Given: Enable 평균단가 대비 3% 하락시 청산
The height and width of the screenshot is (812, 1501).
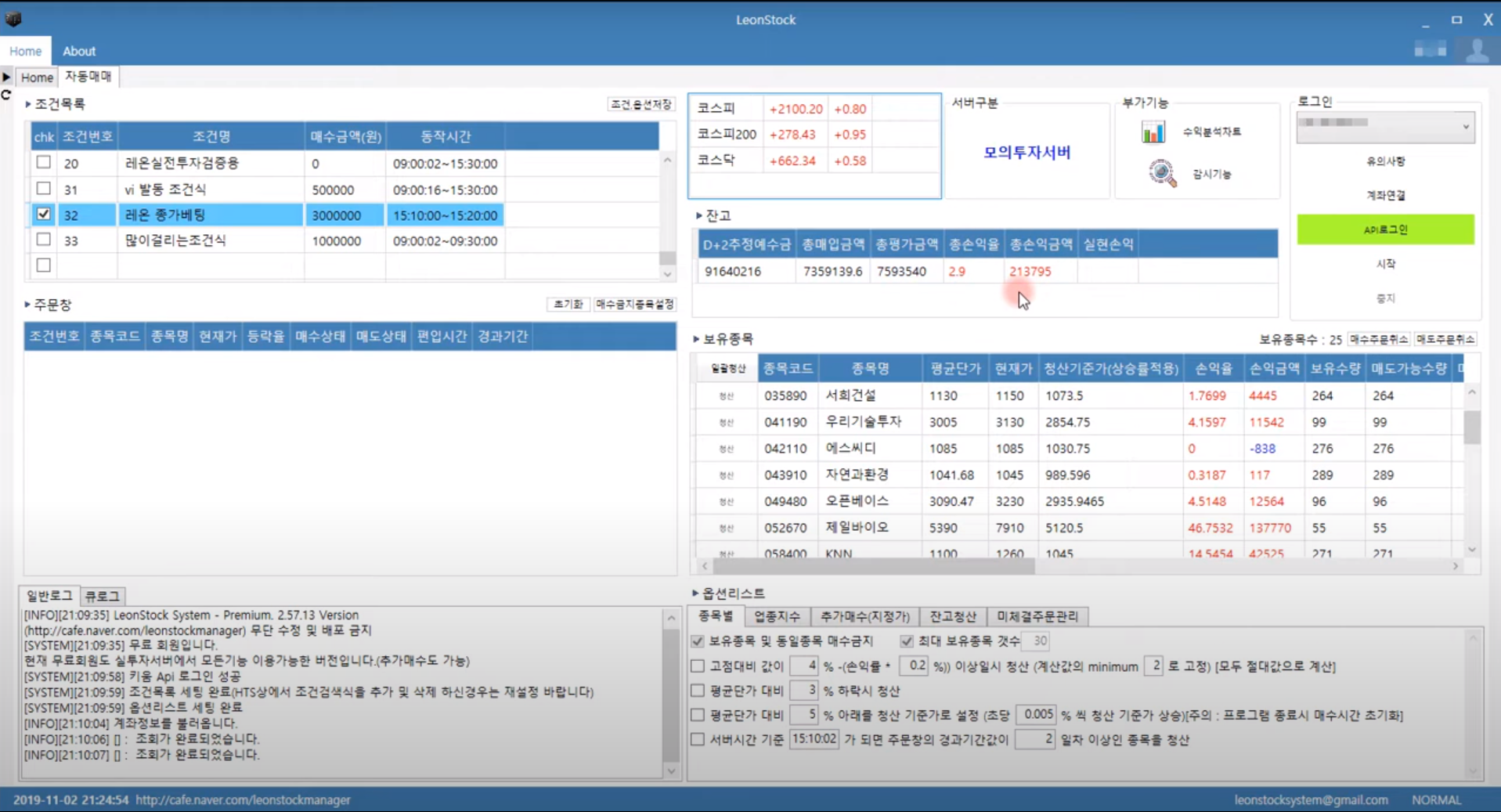Looking at the screenshot, I should 698,691.
